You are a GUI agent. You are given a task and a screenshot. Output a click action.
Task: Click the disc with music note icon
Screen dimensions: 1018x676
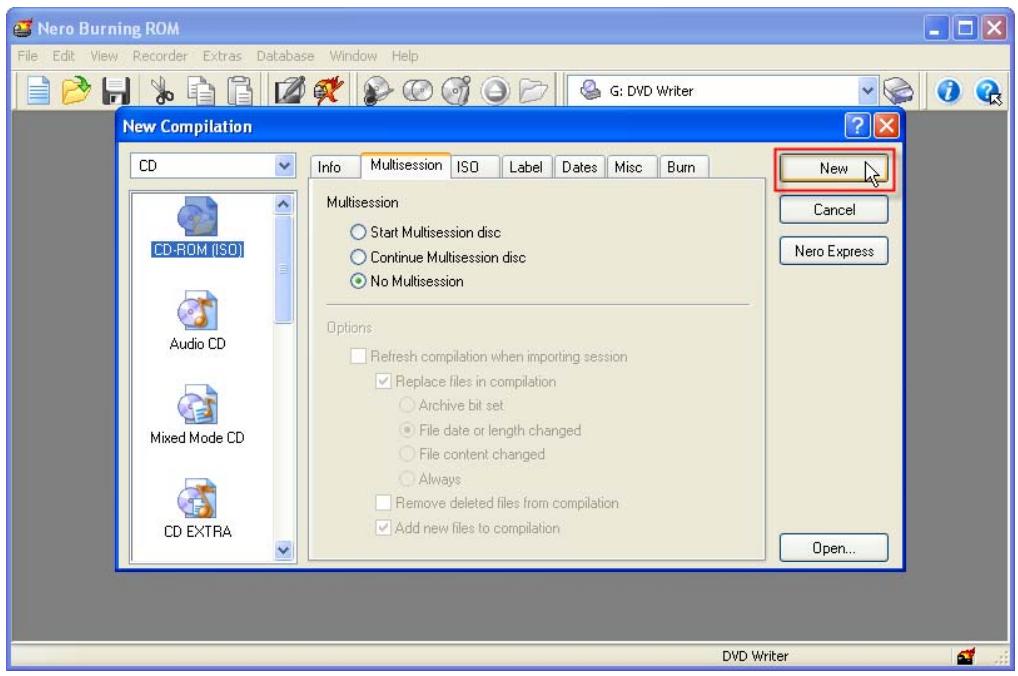pyautogui.click(x=456, y=90)
